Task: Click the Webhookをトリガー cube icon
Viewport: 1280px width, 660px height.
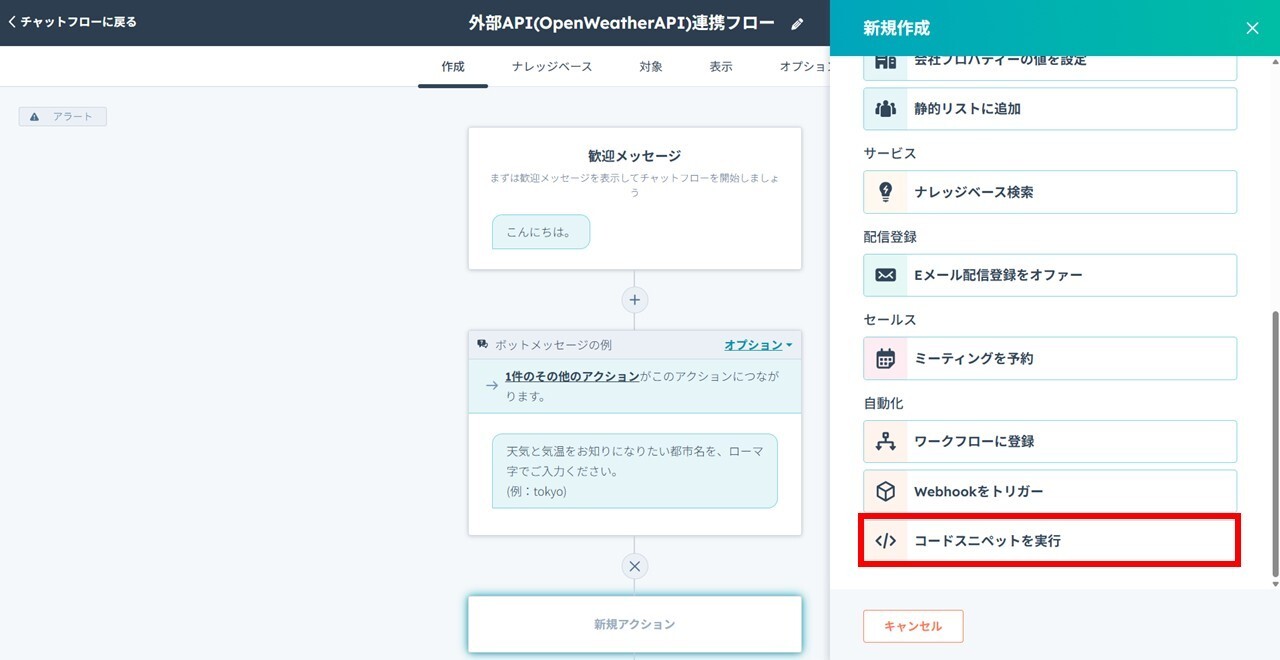Action: click(x=886, y=491)
